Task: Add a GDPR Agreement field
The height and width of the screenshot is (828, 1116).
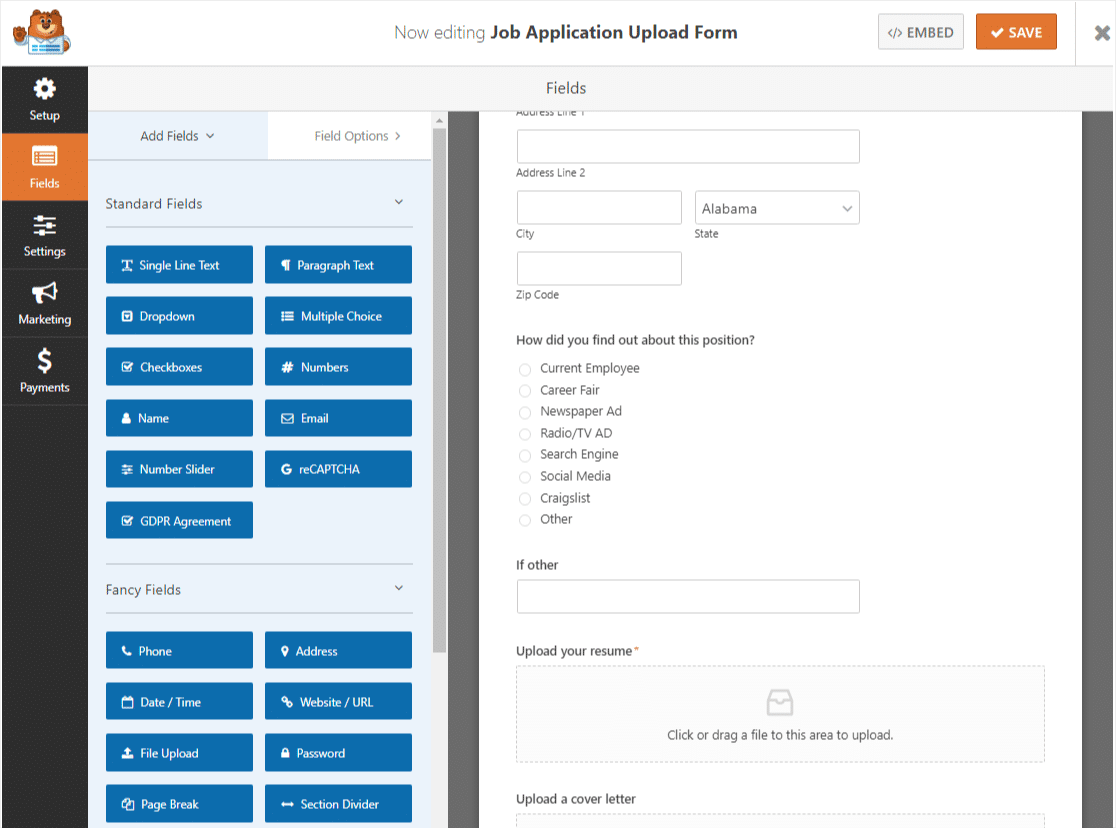Action: pos(179,520)
